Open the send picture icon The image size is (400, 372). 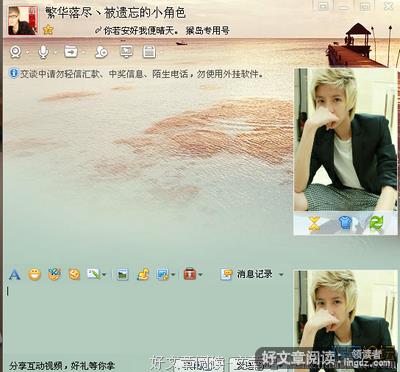coord(122,275)
